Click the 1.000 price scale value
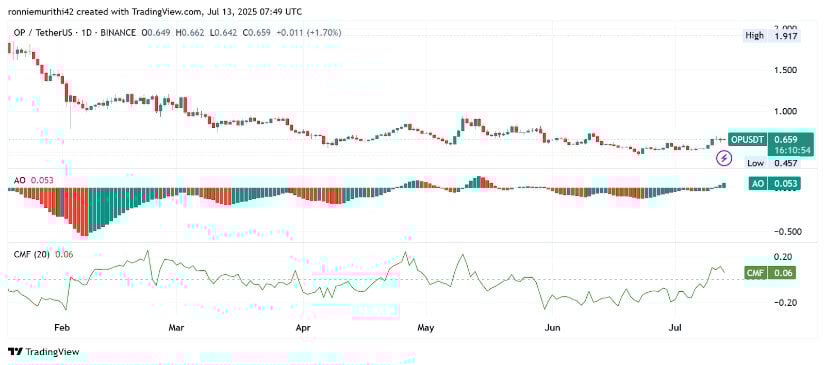The image size is (825, 365). click(x=785, y=111)
